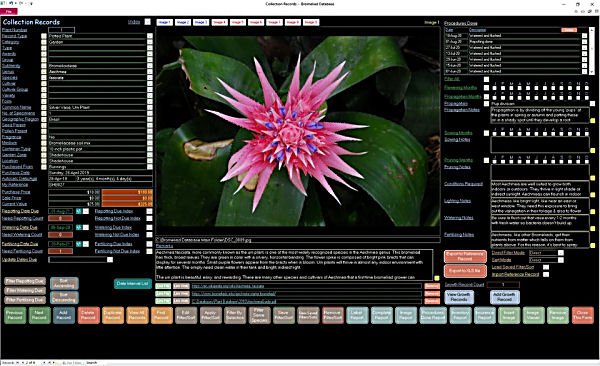Open the Image Viewer
The height and width of the screenshot is (366, 600).
click(533, 315)
